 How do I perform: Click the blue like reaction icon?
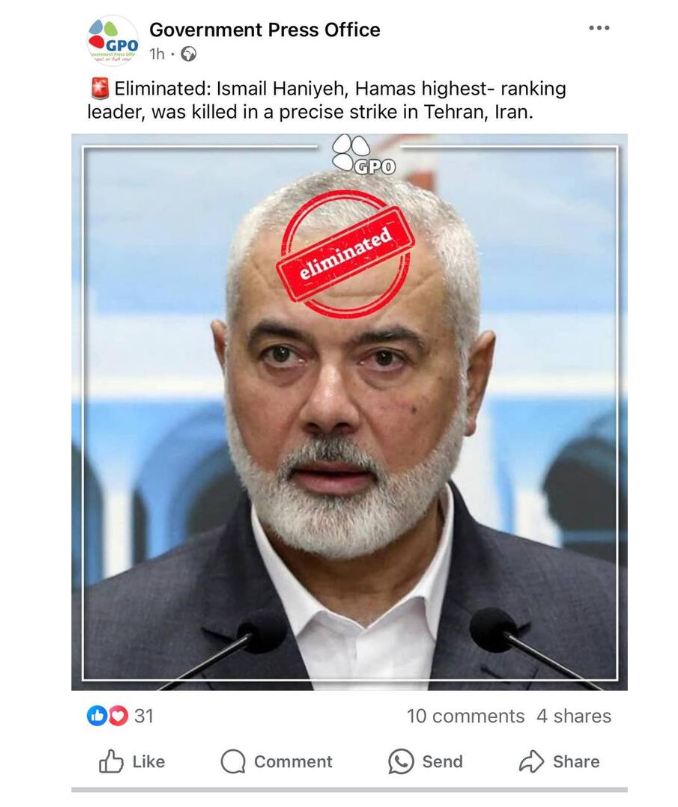pos(97,715)
